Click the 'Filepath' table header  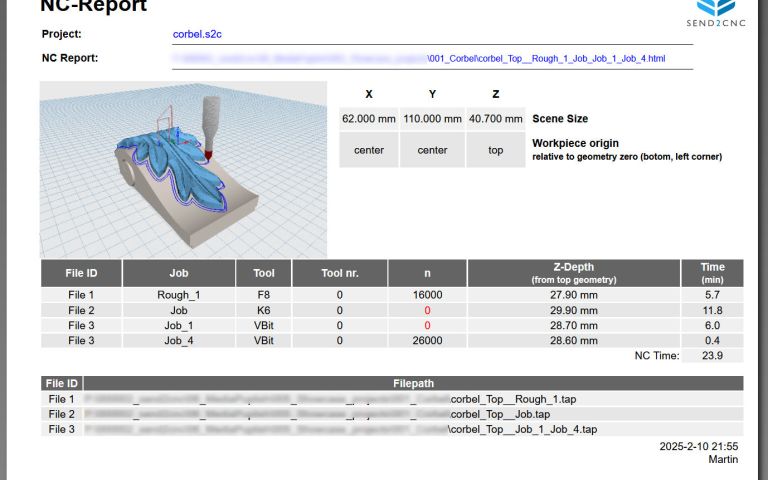[x=413, y=383]
